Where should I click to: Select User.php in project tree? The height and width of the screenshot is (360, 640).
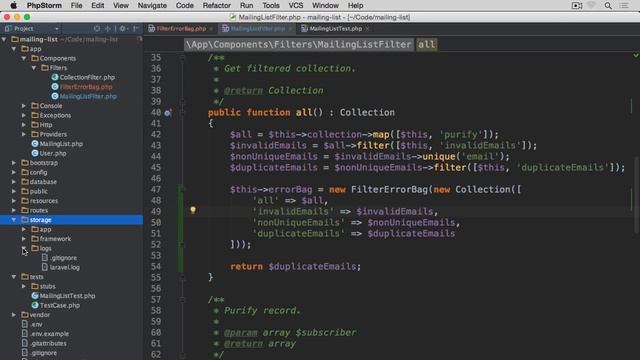pyautogui.click(x=53, y=153)
